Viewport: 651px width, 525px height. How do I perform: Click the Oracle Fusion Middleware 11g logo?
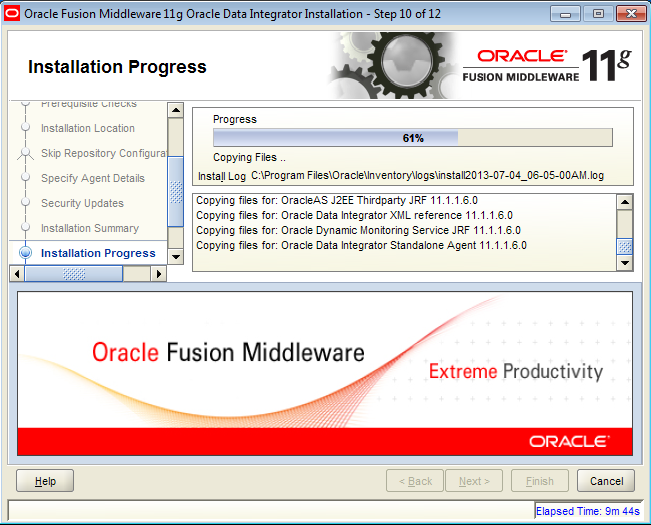(x=547, y=66)
